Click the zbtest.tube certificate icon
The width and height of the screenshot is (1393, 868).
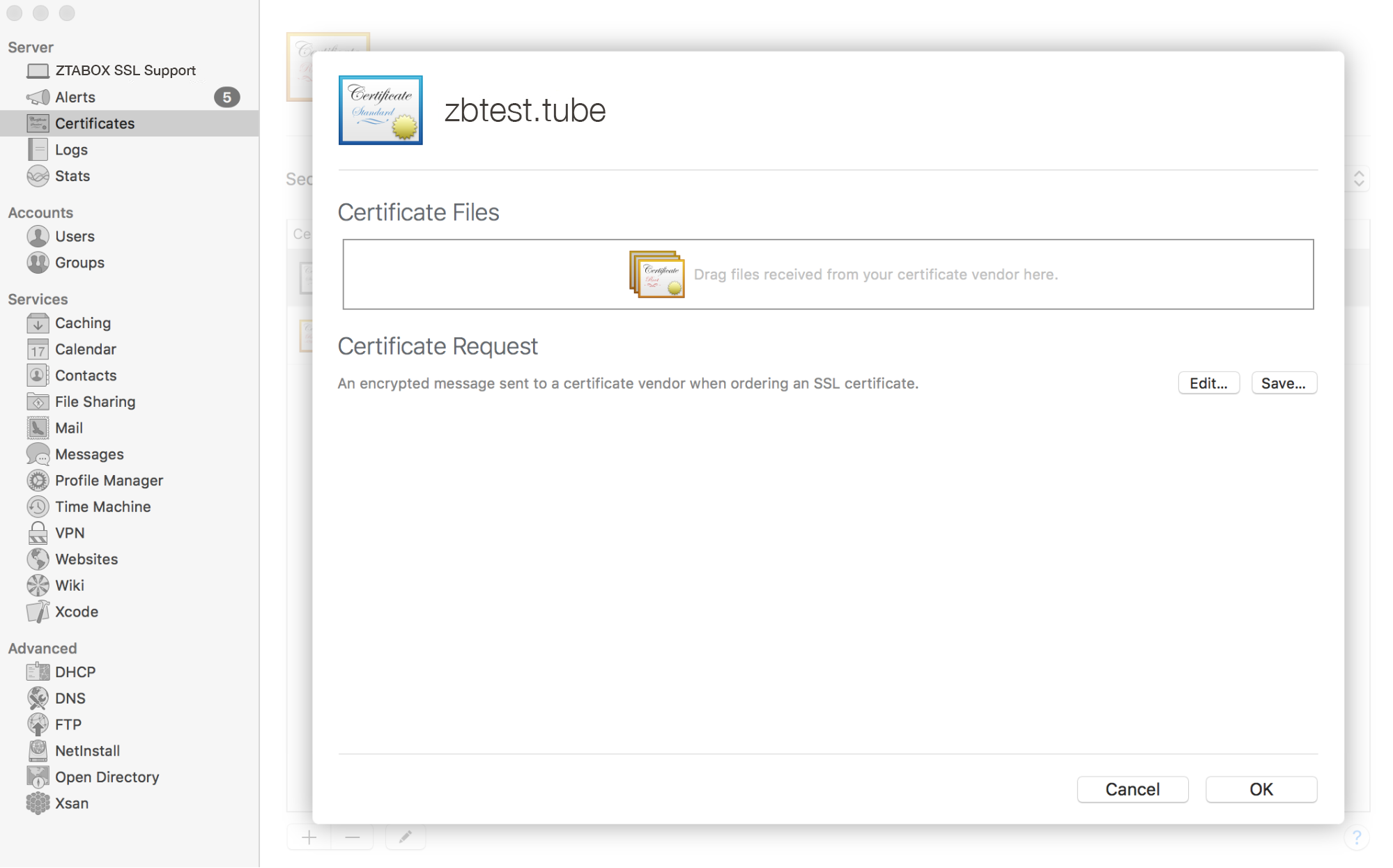coord(380,110)
